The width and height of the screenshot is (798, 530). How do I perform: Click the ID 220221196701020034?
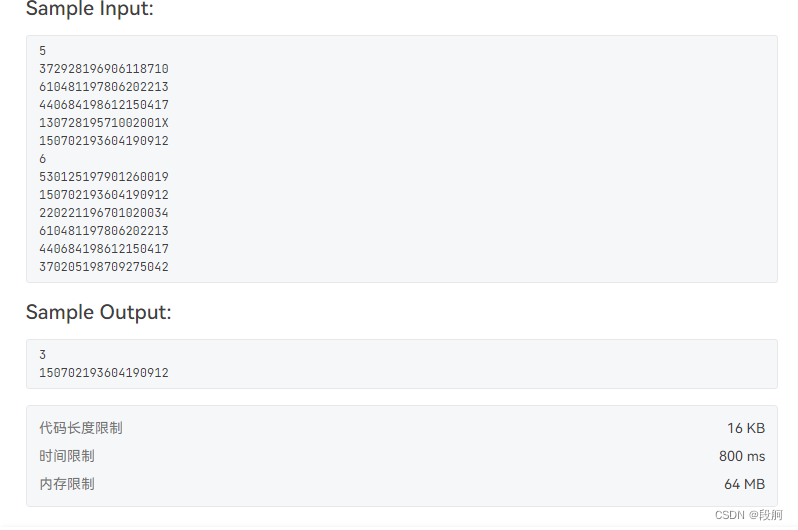click(x=103, y=213)
